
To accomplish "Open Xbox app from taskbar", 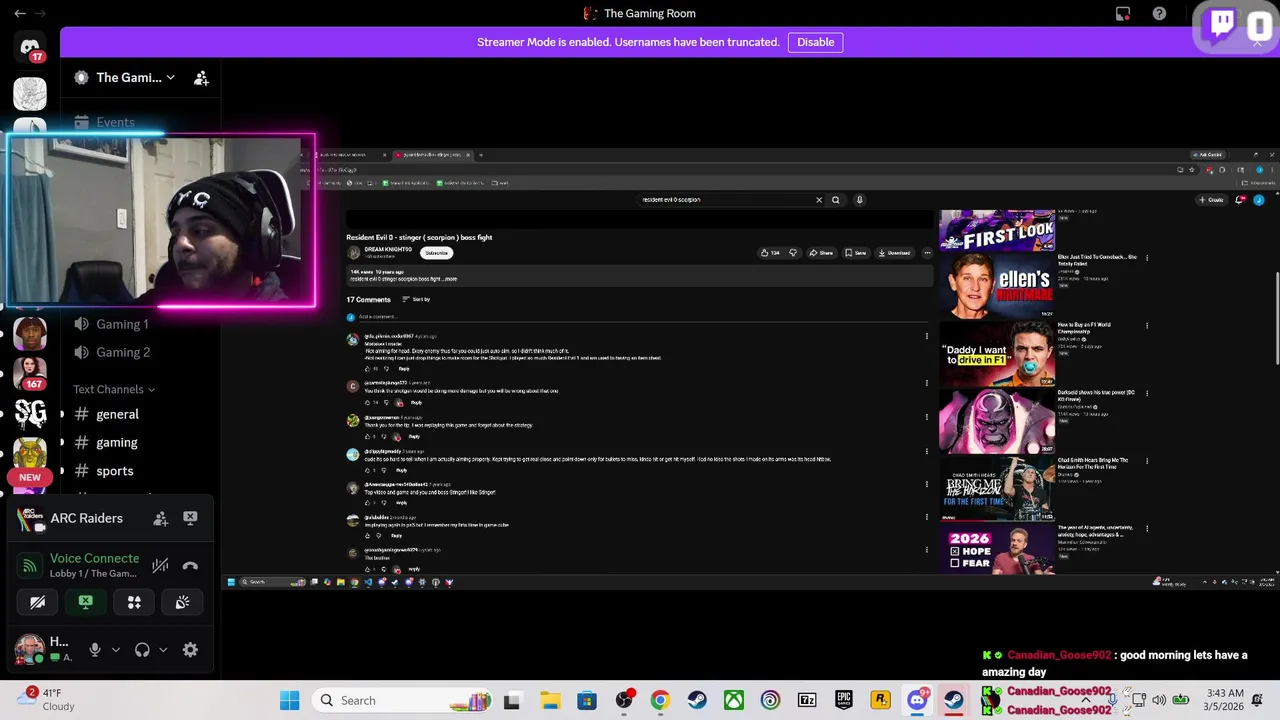I will pyautogui.click(x=734, y=701).
